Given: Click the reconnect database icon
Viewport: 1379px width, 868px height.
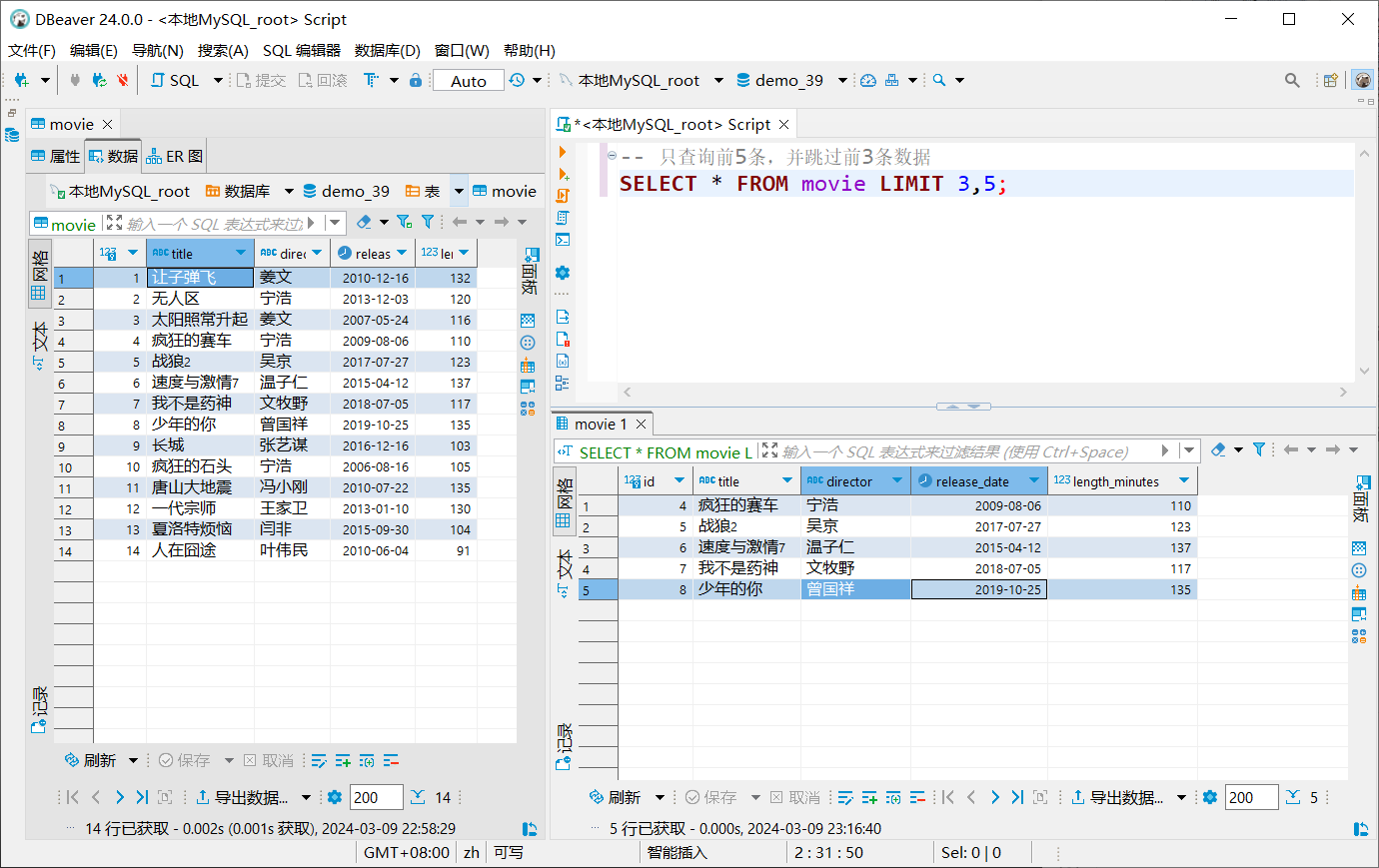Looking at the screenshot, I should [x=99, y=80].
